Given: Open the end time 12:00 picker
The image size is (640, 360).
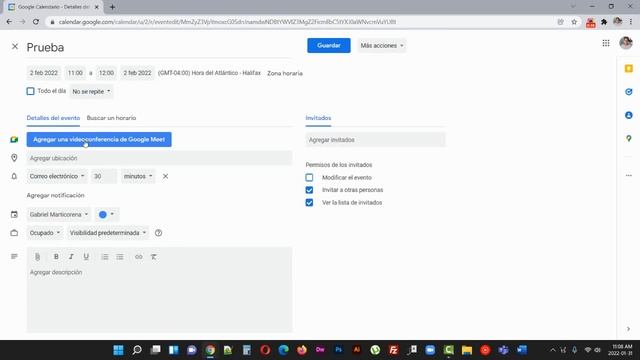Looking at the screenshot, I should coord(106,73).
